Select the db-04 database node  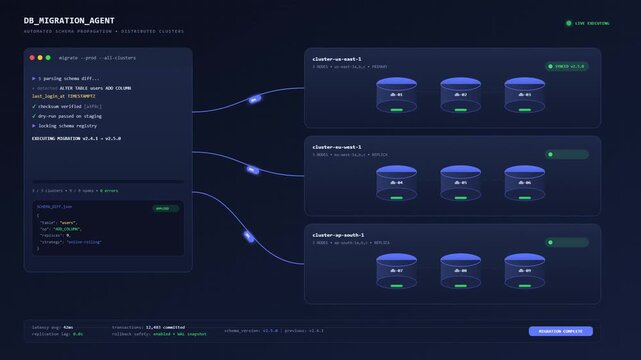pyautogui.click(x=397, y=183)
